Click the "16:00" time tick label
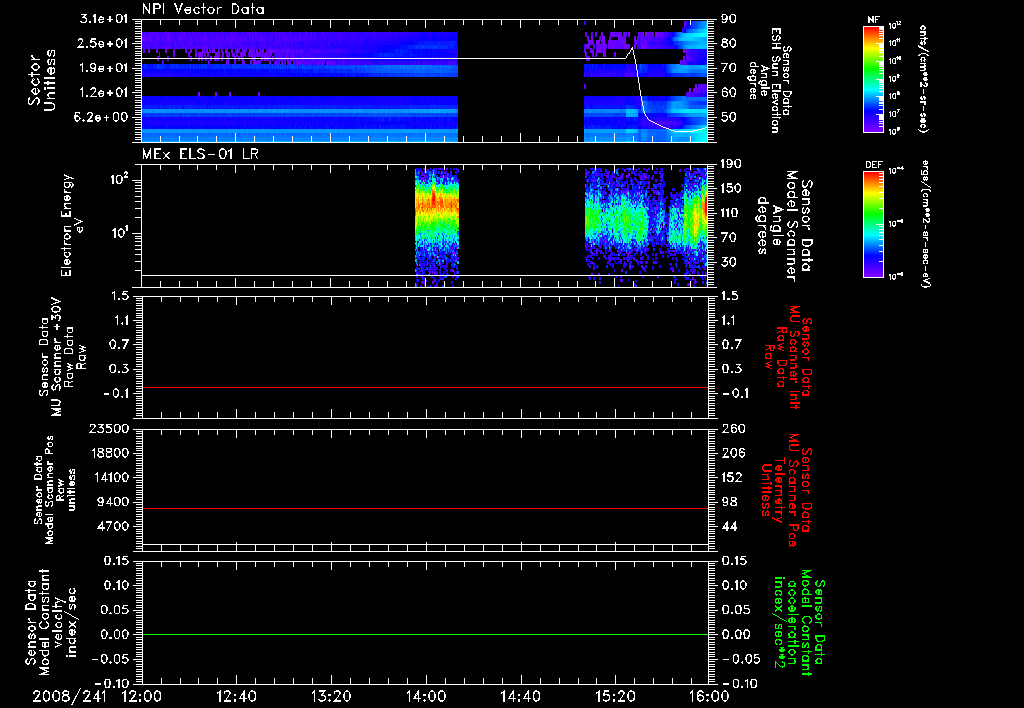The height and width of the screenshot is (708, 1024). 709,697
